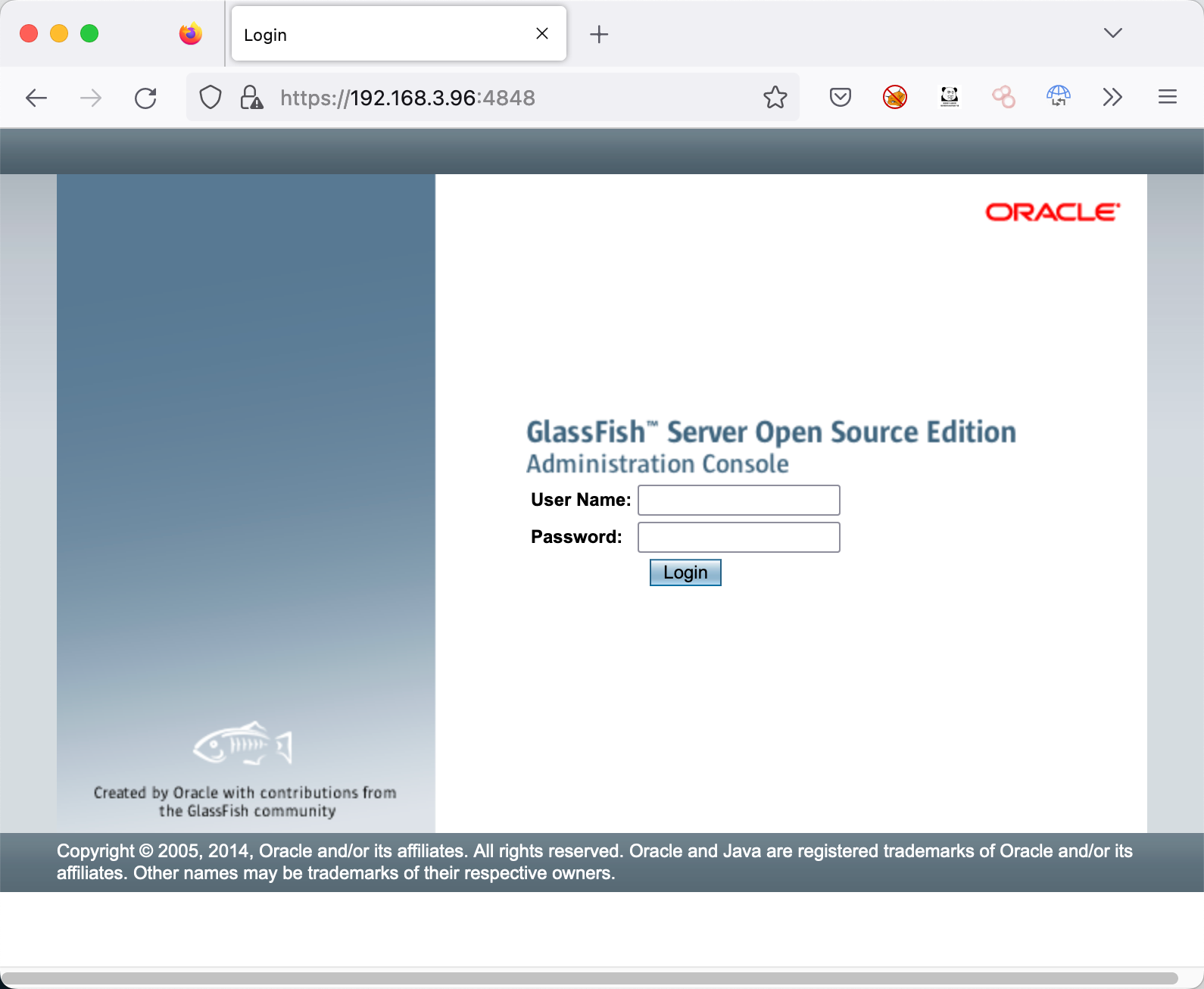Open the list all tabs dropdown

1112,33
